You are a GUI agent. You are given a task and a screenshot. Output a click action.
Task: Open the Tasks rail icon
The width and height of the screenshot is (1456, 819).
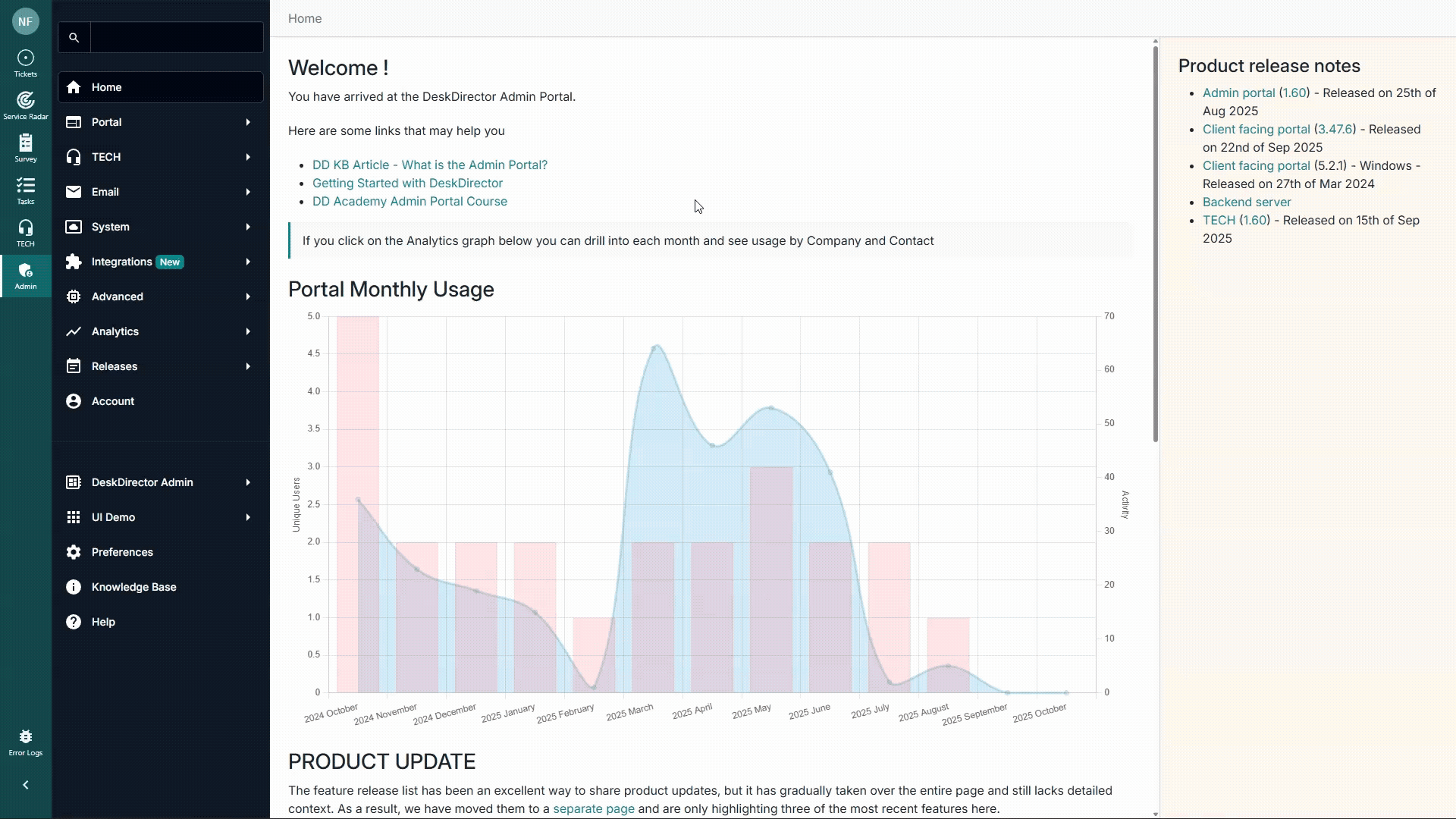[25, 190]
